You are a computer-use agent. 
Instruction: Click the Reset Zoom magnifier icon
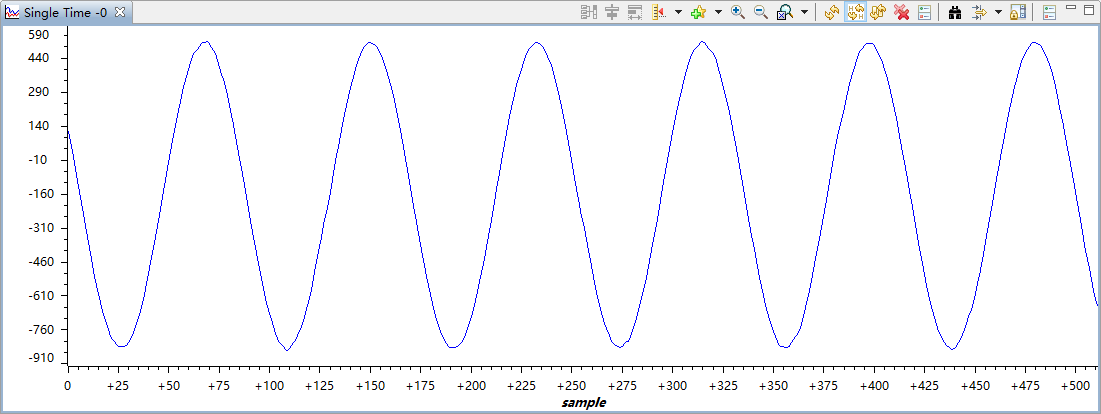785,12
